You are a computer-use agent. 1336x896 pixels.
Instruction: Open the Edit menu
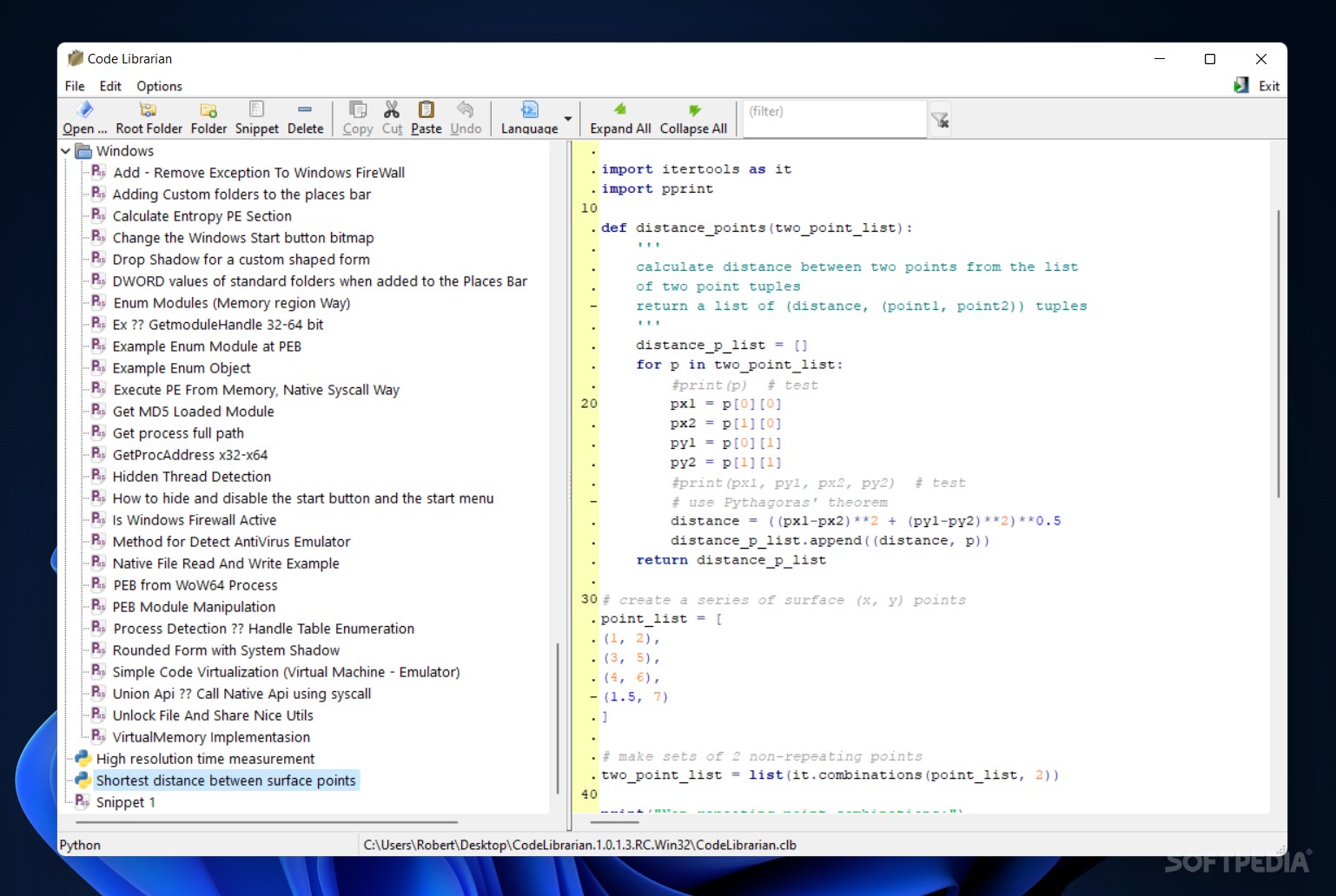point(110,86)
